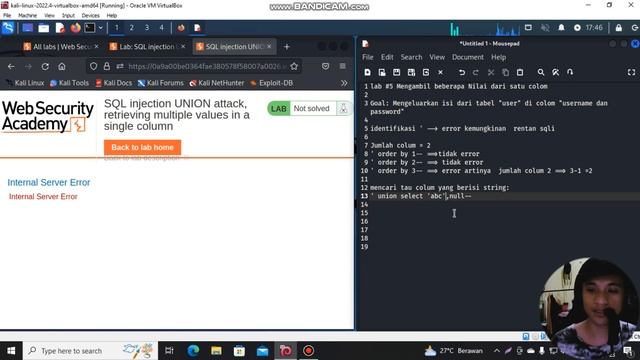
Task: Open Mousepad File menu
Action: [368, 57]
